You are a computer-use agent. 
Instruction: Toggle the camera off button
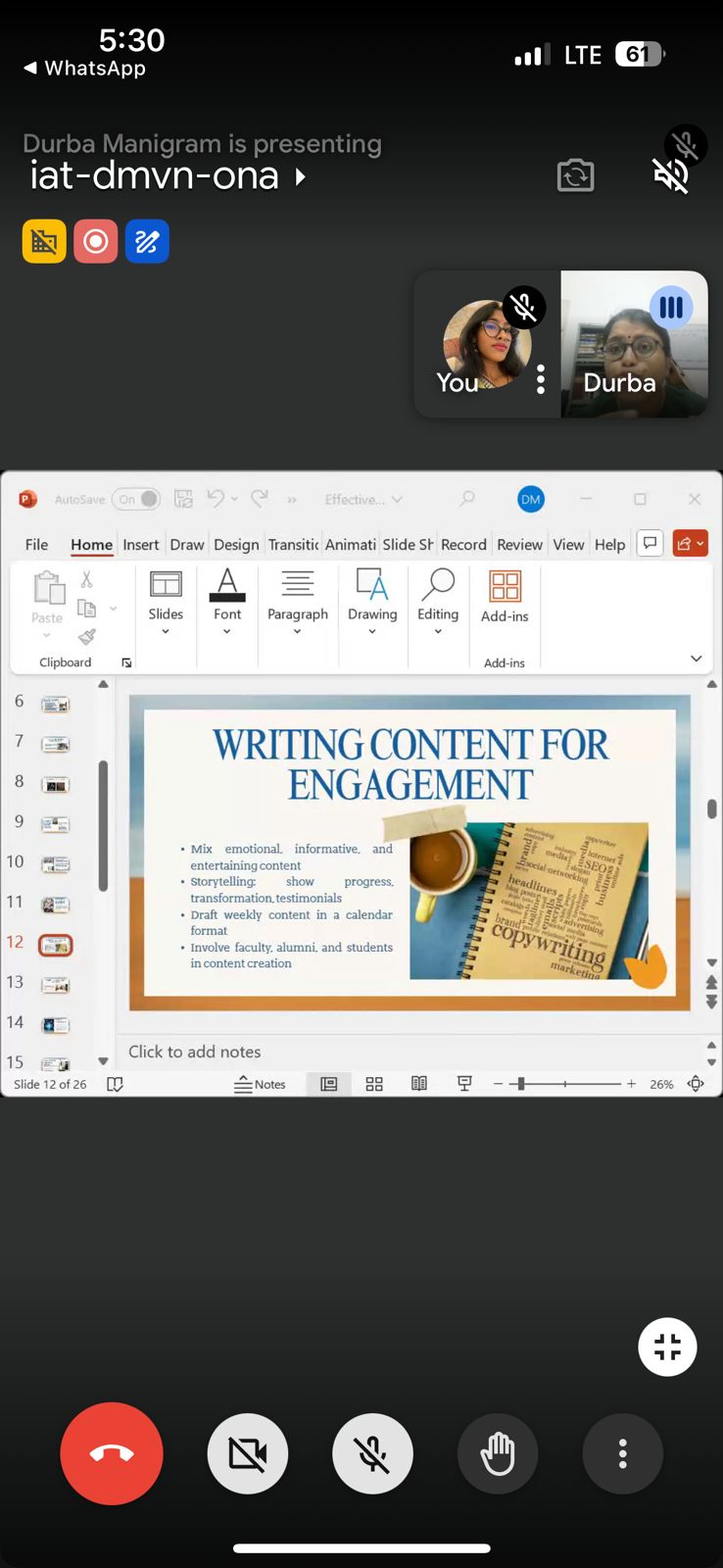[248, 1453]
